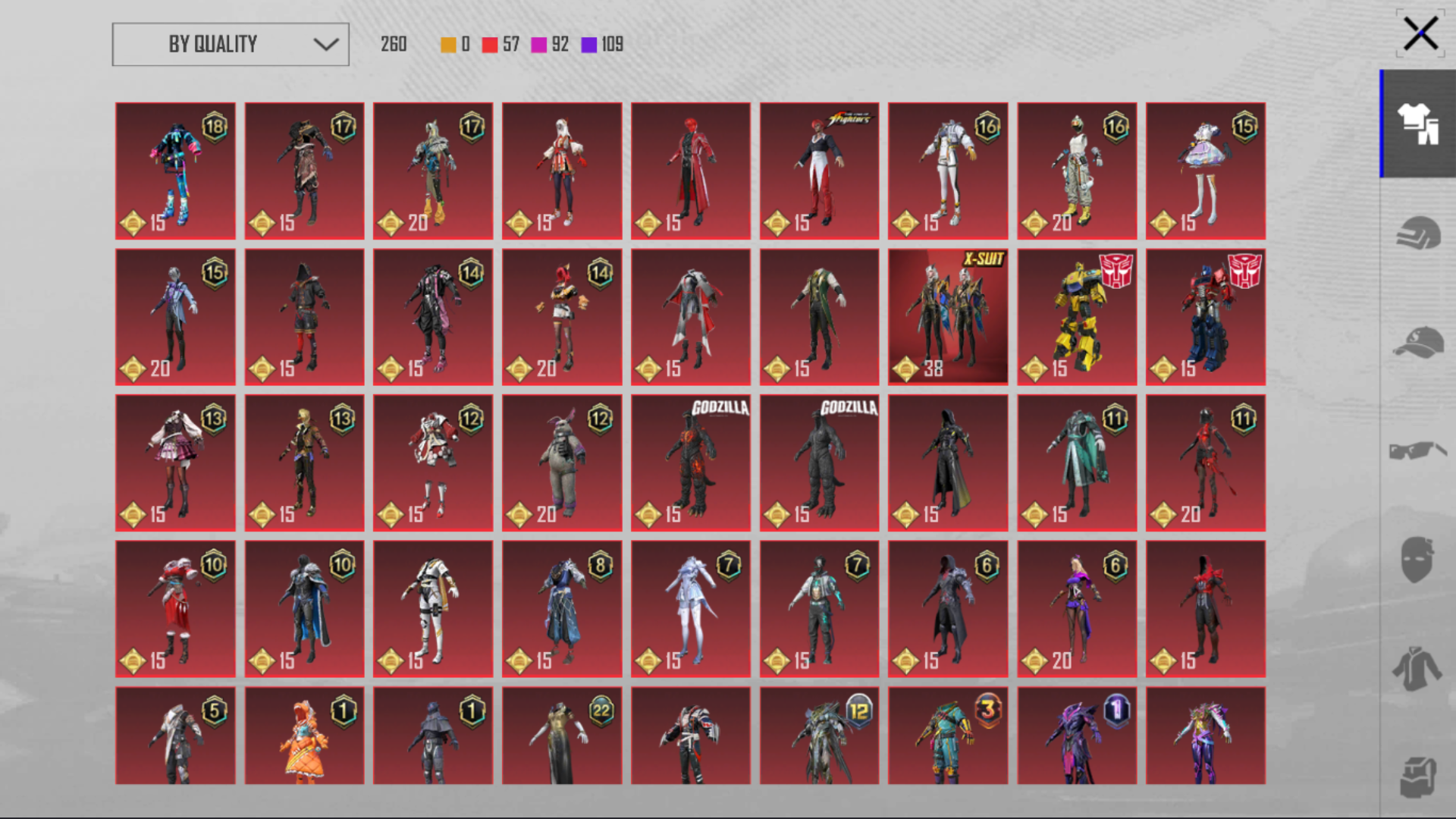1456x819 pixels.
Task: Open the helmet category in sidebar
Action: (x=1418, y=233)
